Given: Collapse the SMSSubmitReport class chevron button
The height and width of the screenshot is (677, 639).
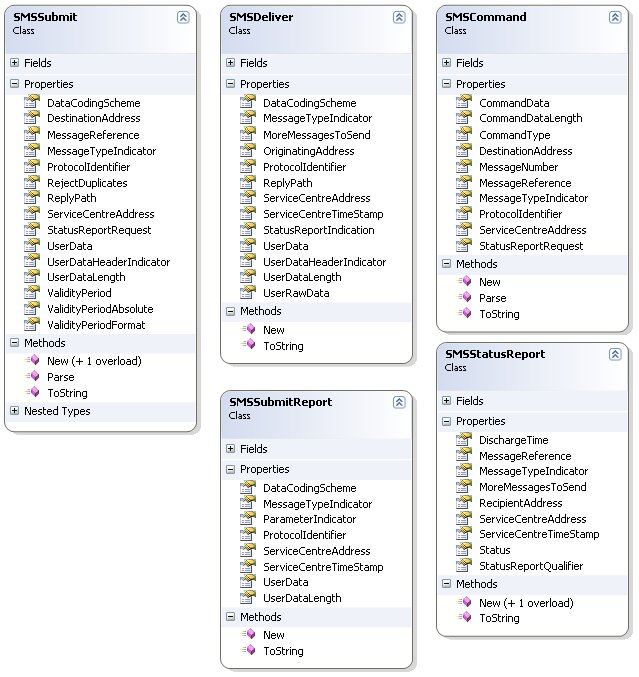Looking at the screenshot, I should pos(399,402).
